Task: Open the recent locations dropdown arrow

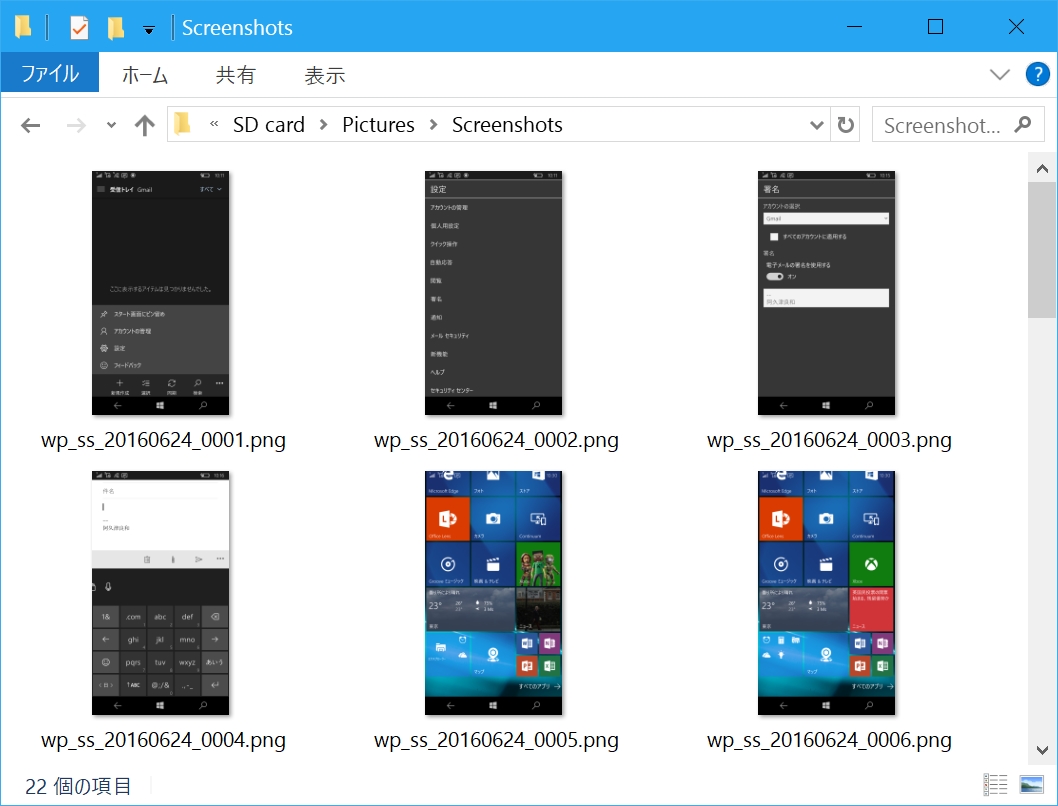Action: pyautogui.click(x=110, y=124)
